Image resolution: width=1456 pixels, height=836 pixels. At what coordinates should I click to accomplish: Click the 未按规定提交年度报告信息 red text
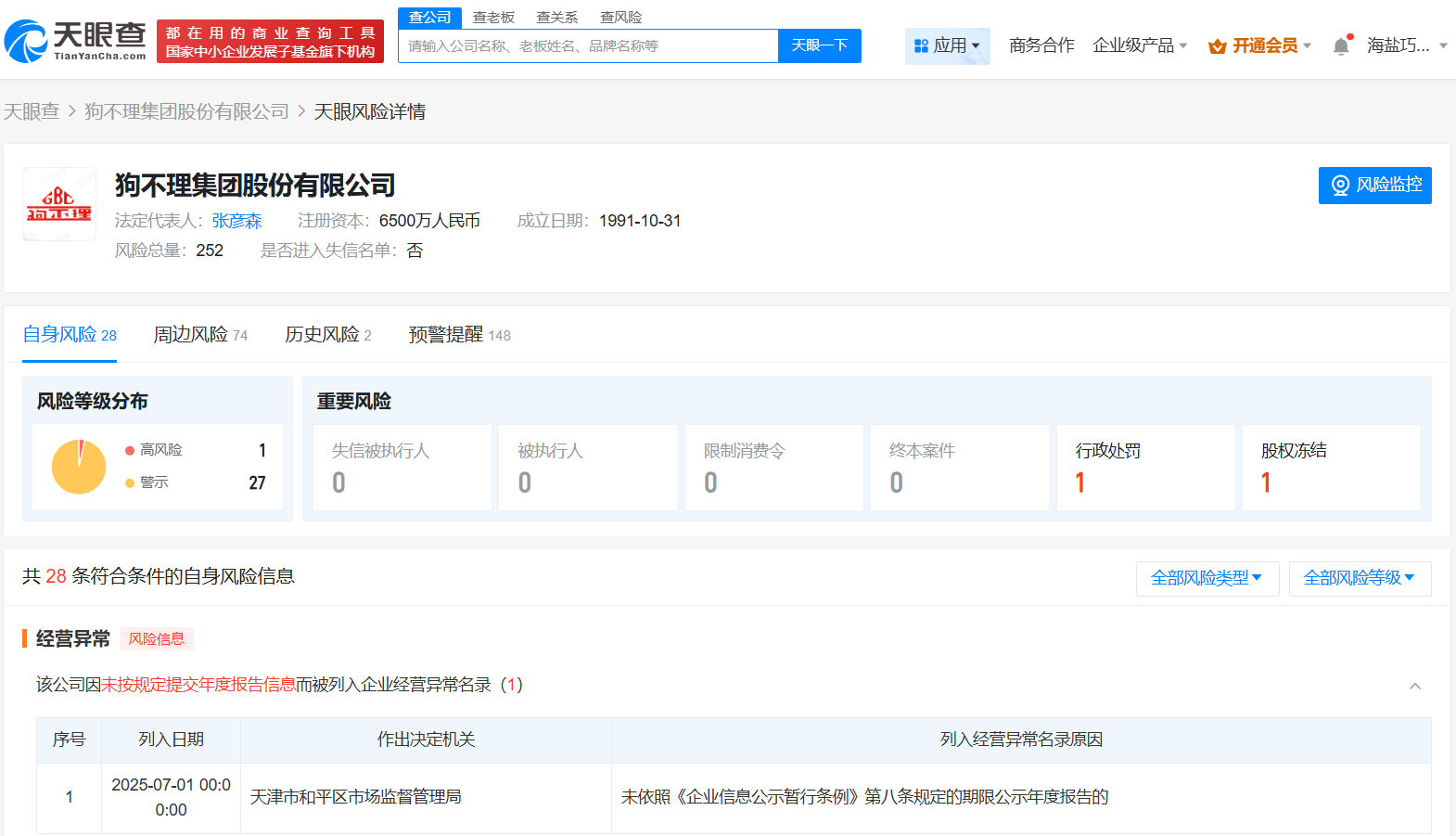pos(198,685)
